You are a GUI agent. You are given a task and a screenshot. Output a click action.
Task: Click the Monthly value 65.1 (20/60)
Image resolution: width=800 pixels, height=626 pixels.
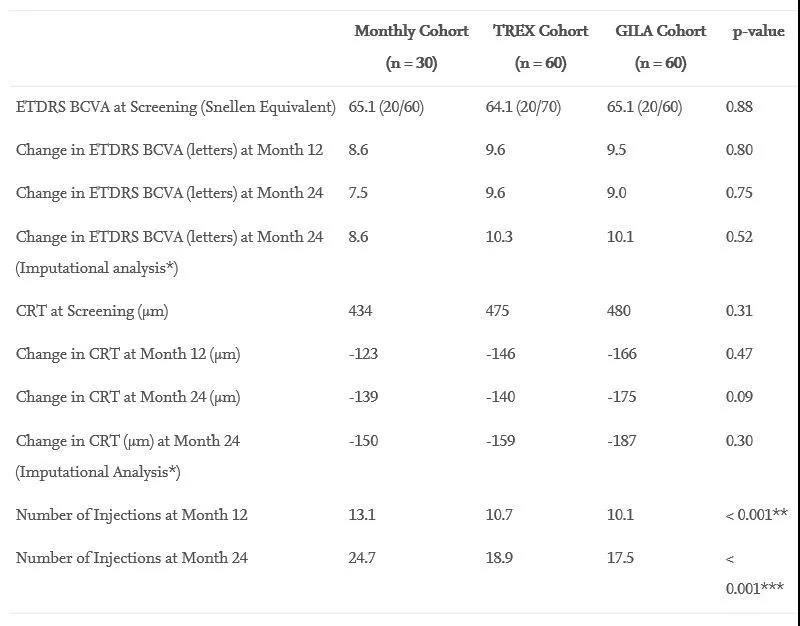point(386,107)
